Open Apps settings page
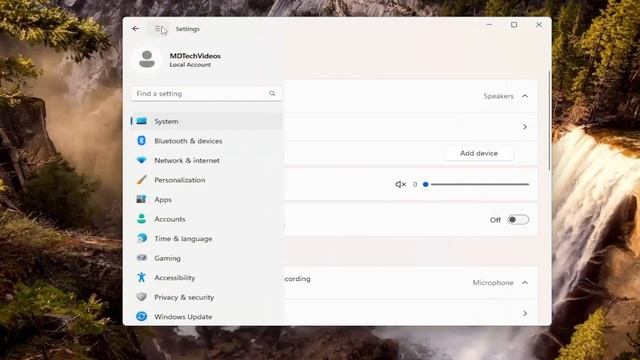Image resolution: width=640 pixels, height=360 pixels. pos(207,200)
